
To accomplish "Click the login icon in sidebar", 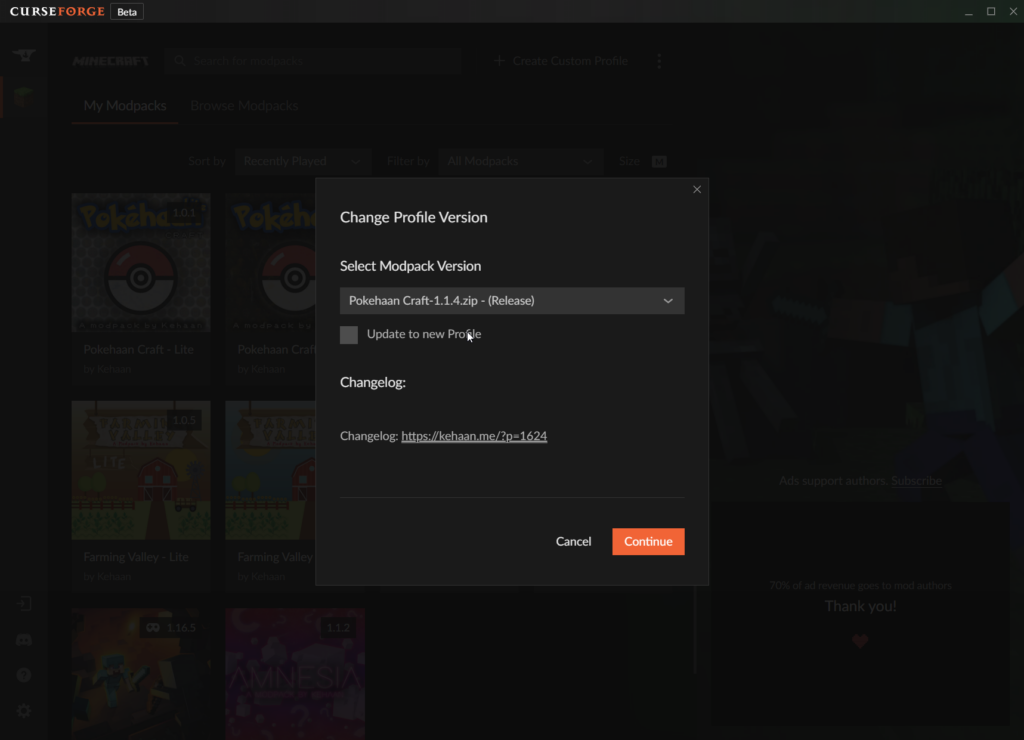I will 24,603.
